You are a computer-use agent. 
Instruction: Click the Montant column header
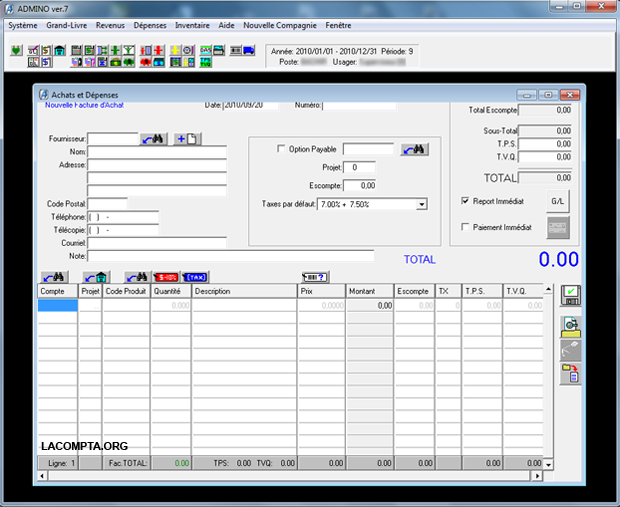[x=369, y=291]
